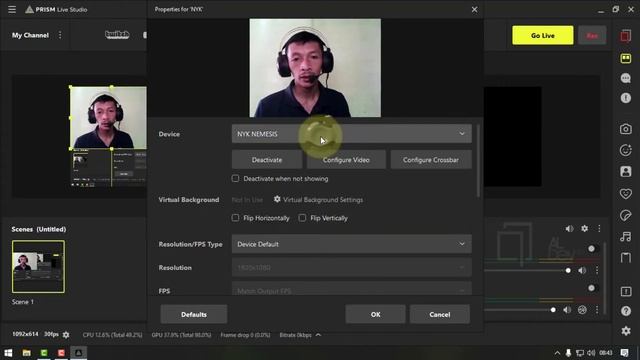Click the yellow Go Live button
This screenshot has height=360, width=640.
[542, 36]
